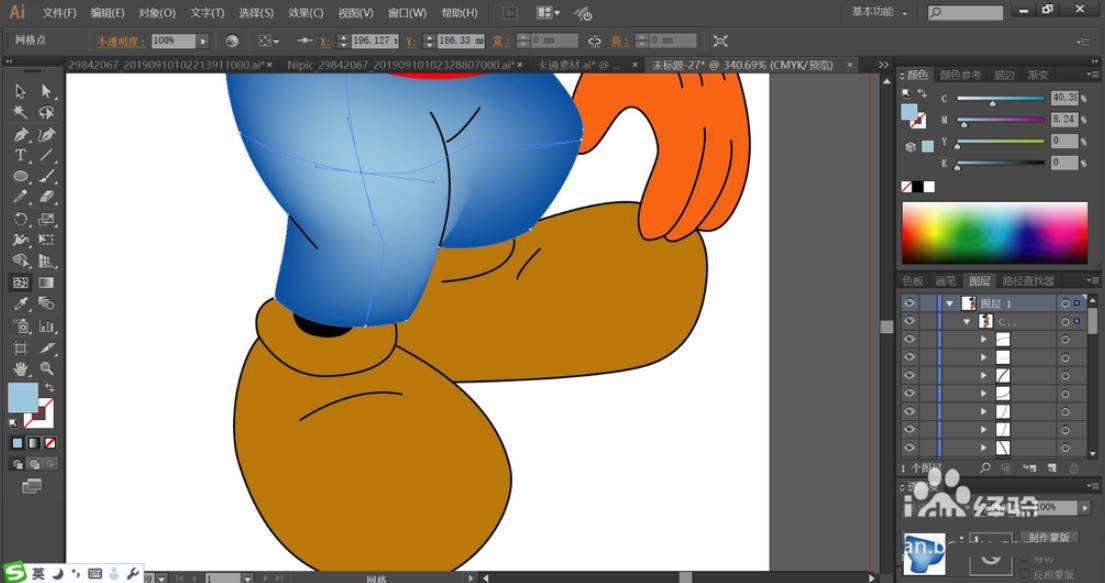Expand the third layer row sublayer
1105x583 pixels.
tap(984, 340)
